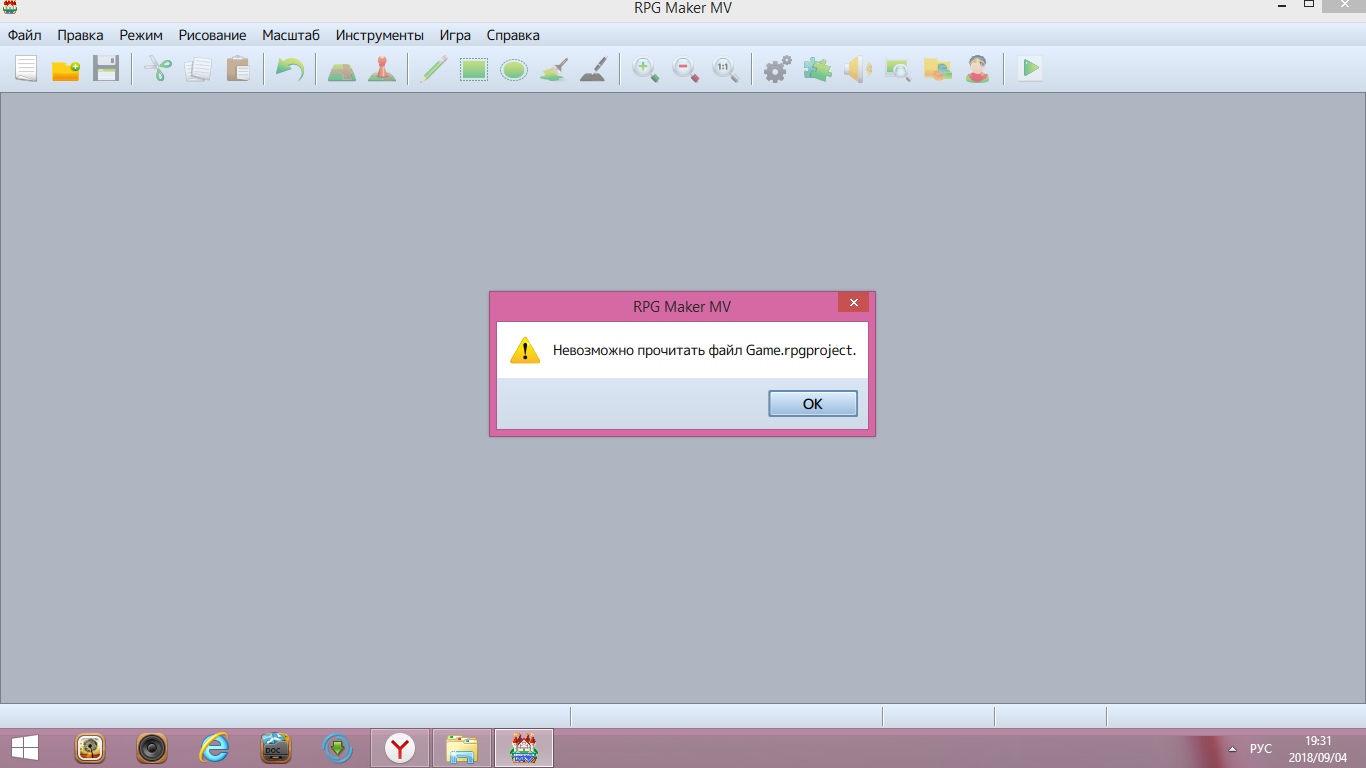The width and height of the screenshot is (1366, 768).
Task: Open the Plugin Manager puzzle icon
Action: (x=817, y=69)
